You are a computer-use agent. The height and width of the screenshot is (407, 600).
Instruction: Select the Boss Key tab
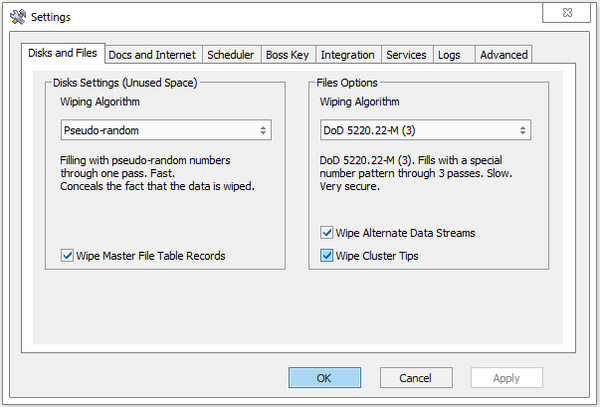pyautogui.click(x=287, y=55)
